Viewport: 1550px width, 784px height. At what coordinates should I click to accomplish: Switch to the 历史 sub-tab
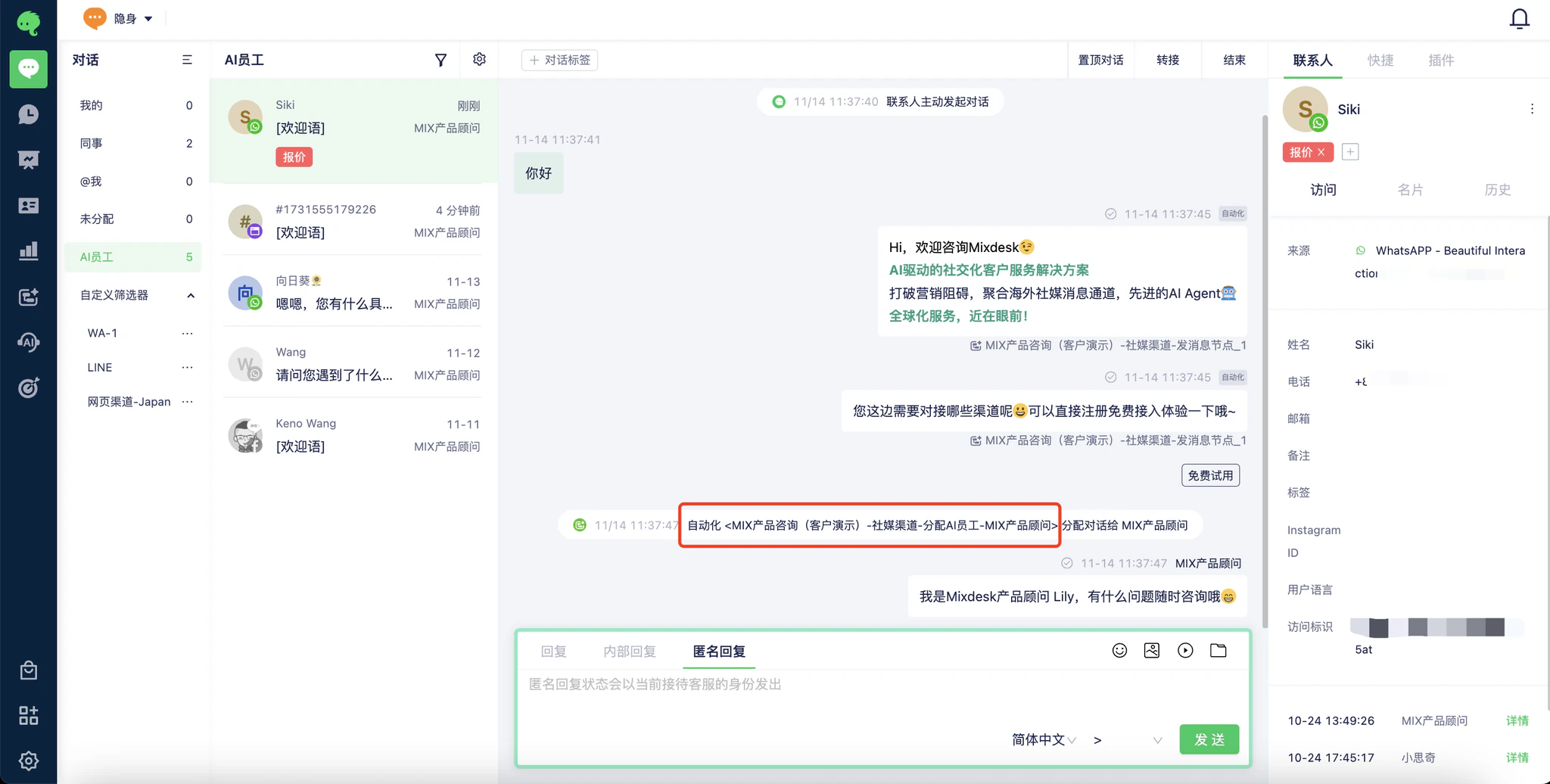pyautogui.click(x=1497, y=190)
